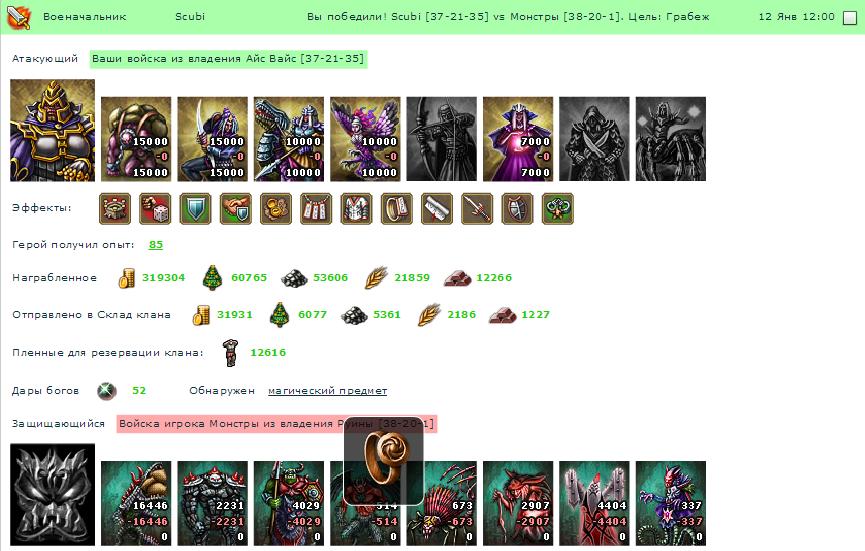Click the talisman necklace effect icon
This screenshot has height=551, width=865.
tap(316, 209)
